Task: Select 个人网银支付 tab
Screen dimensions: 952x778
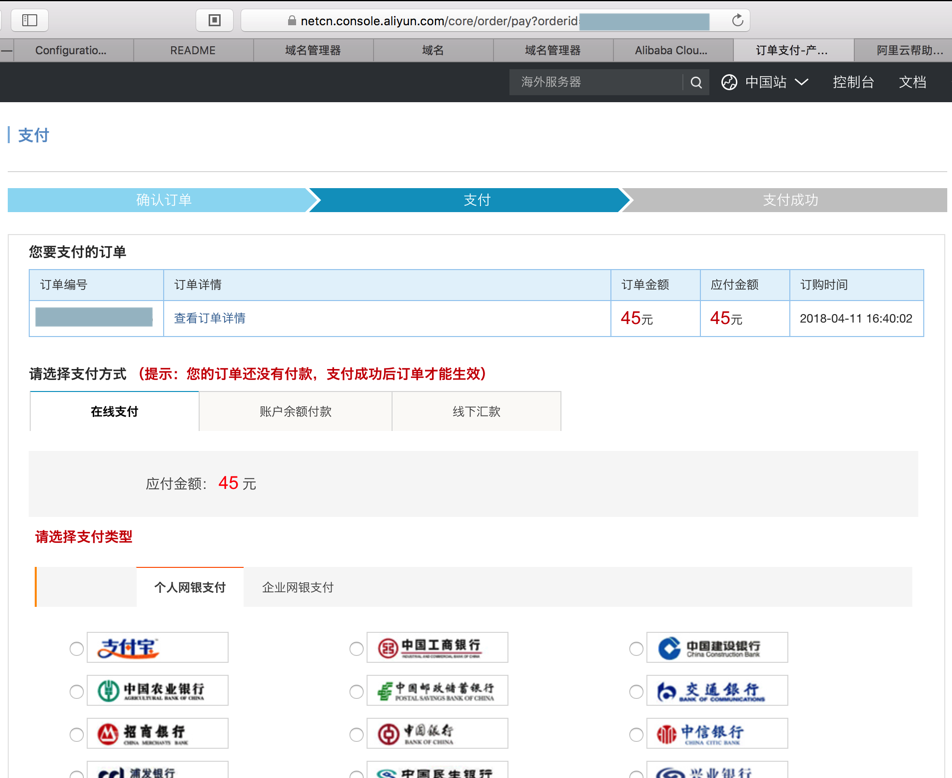Action: click(190, 587)
